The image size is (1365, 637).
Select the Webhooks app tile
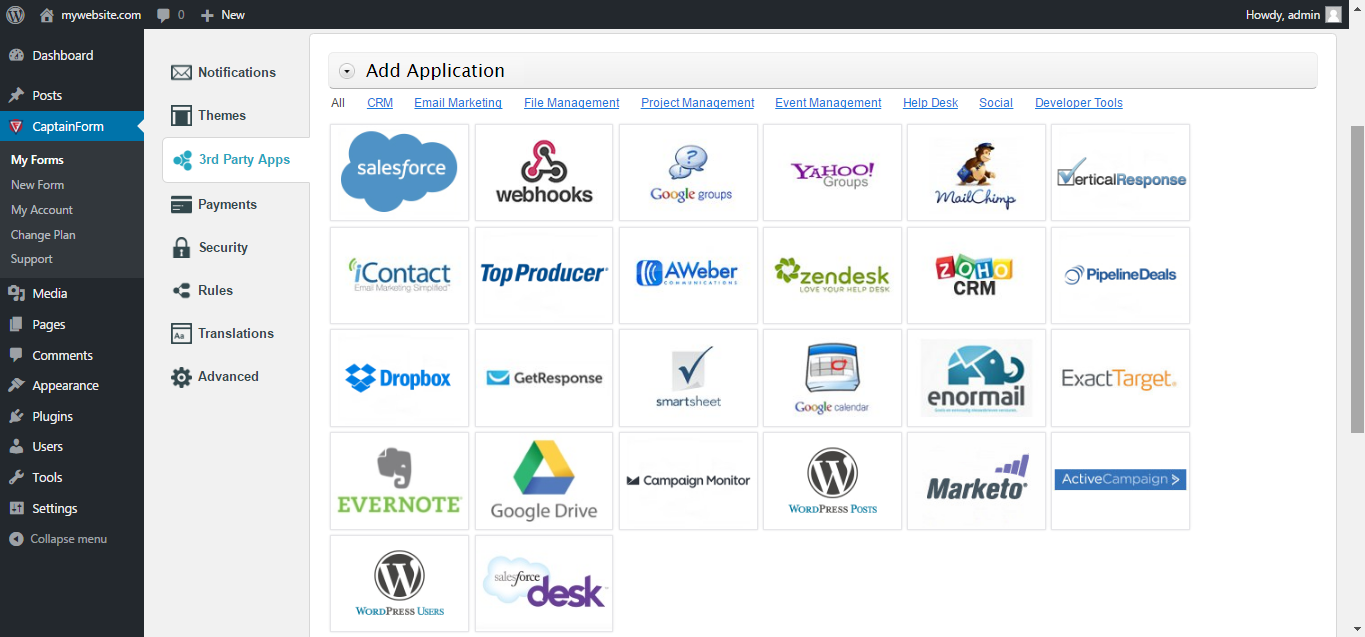[x=544, y=172]
